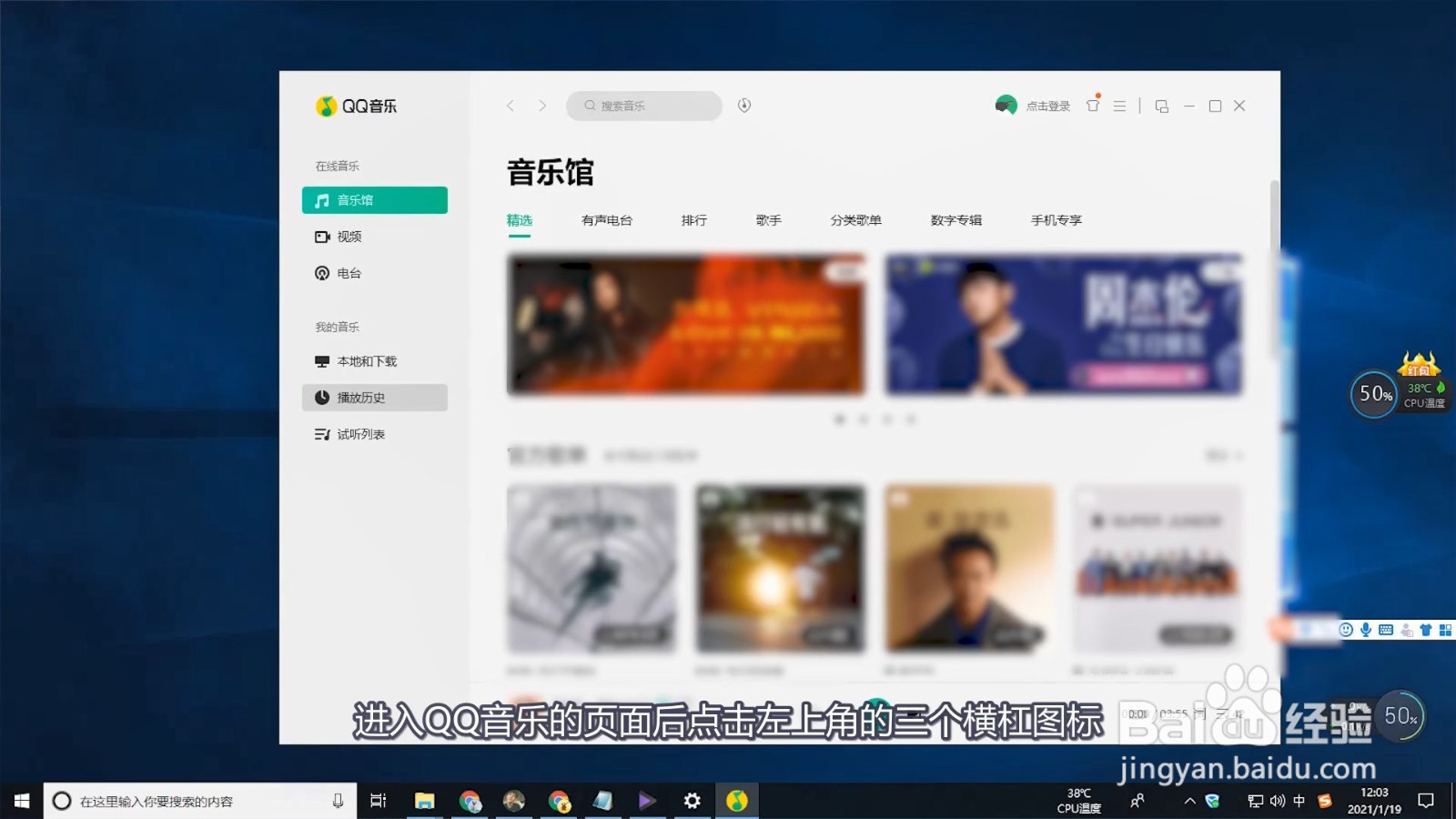Viewport: 1456px width, 819px height.
Task: Toggle to the second carousel banner dot
Action: 864,420
